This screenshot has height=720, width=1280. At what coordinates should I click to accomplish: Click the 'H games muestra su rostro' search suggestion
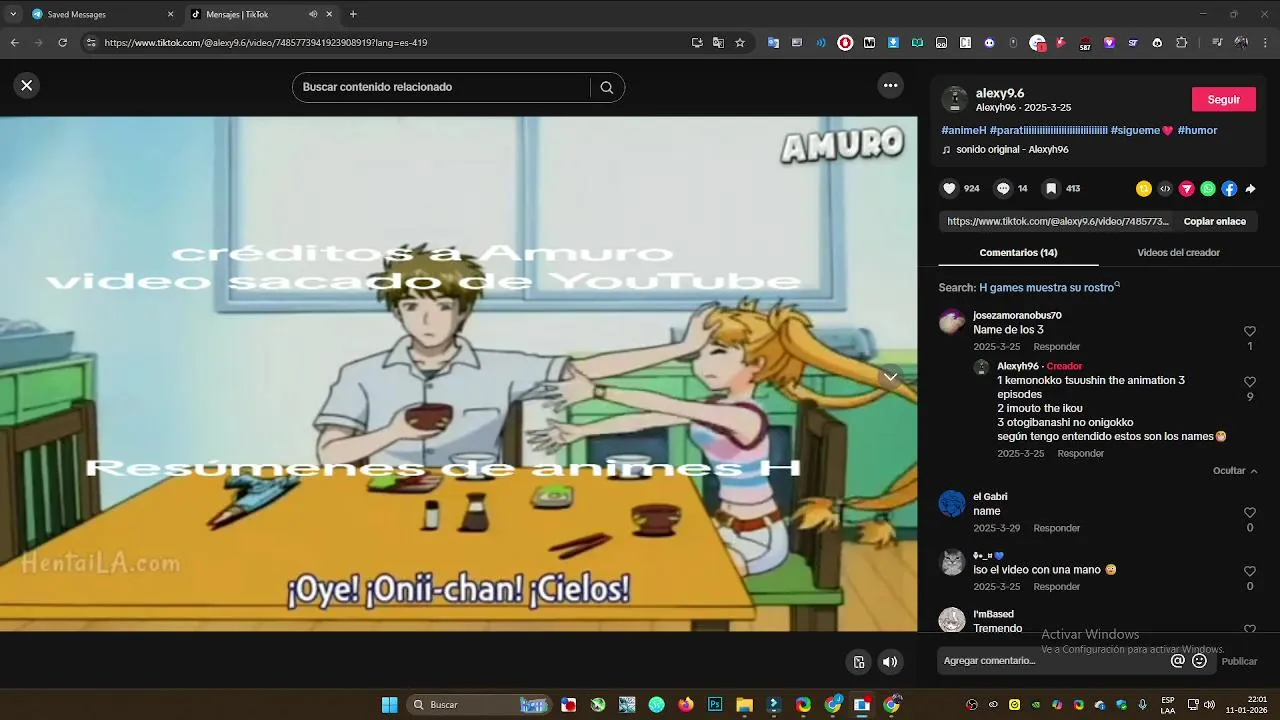(x=1046, y=288)
